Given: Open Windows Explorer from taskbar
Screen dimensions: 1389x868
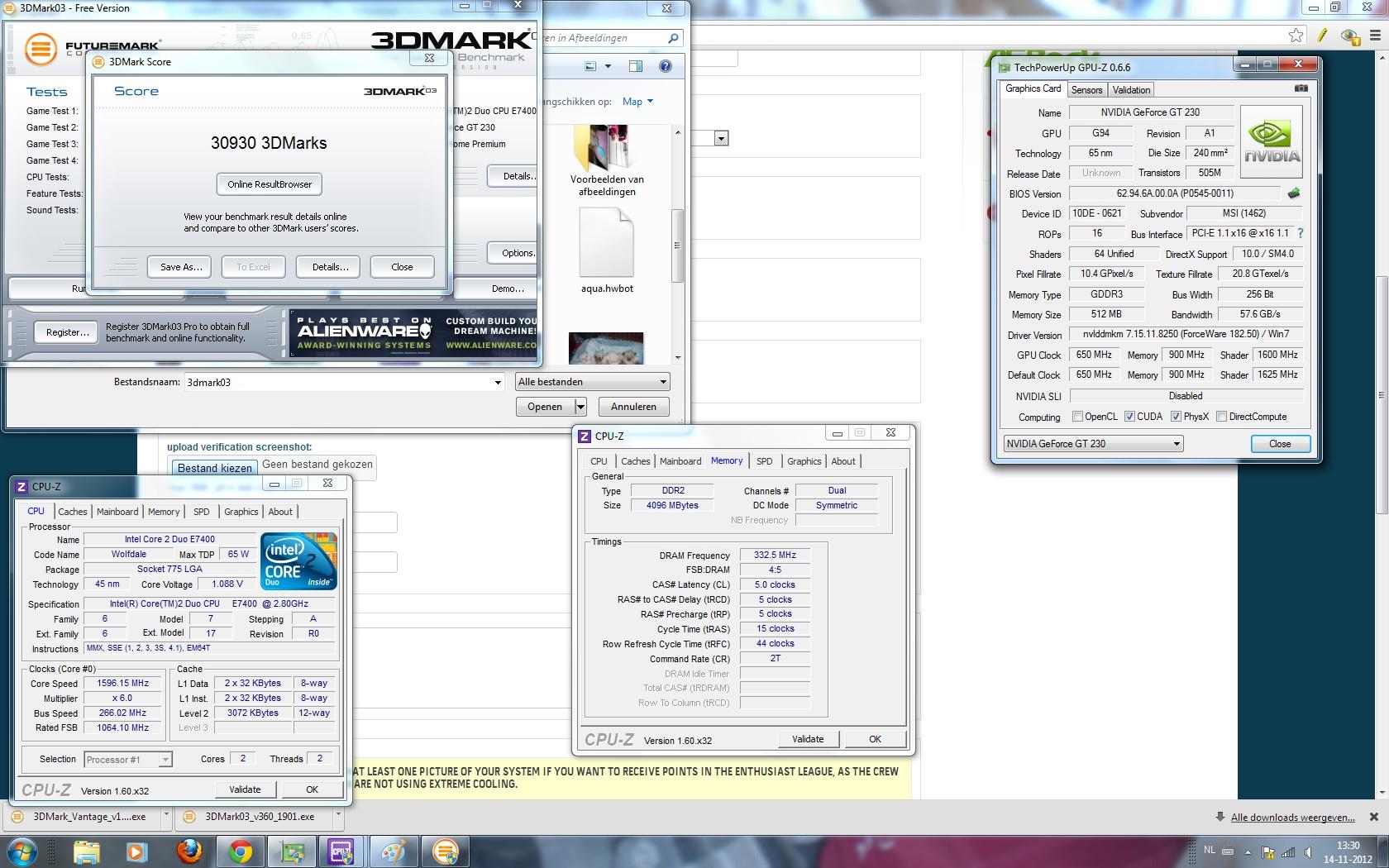Looking at the screenshot, I should 86,851.
